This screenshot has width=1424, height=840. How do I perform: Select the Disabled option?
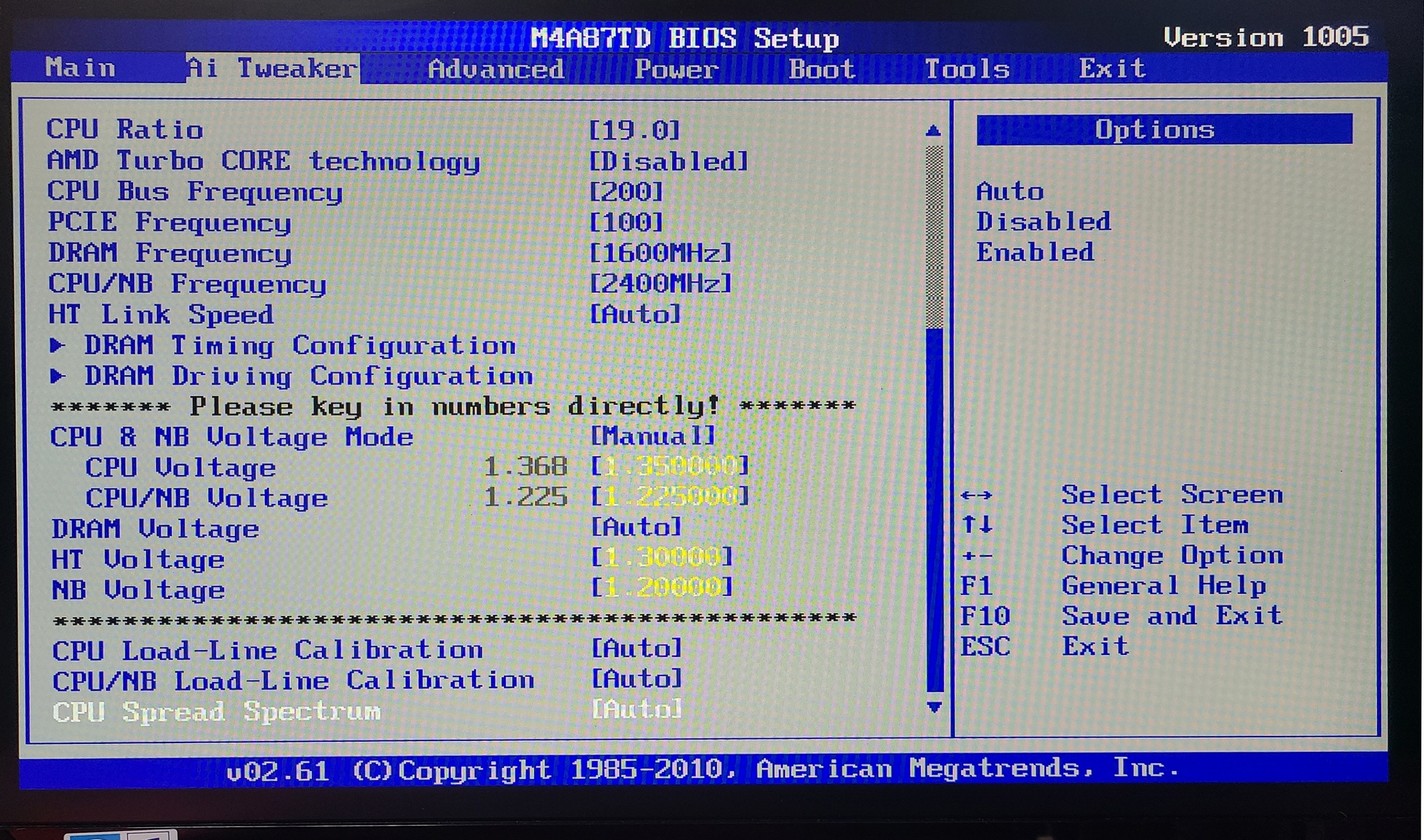point(1043,222)
